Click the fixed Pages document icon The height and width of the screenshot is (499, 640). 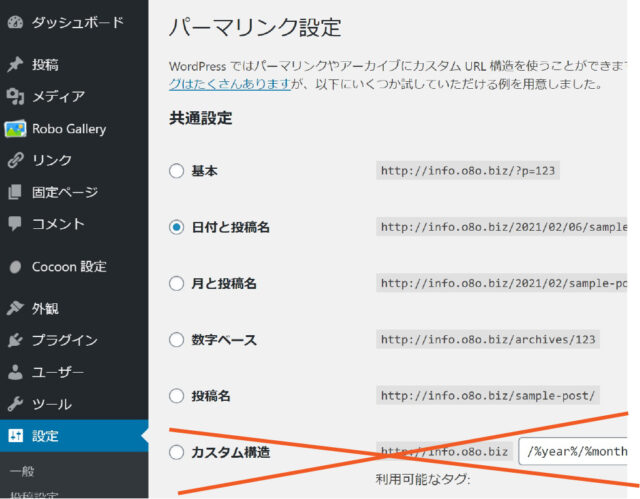click(x=15, y=193)
